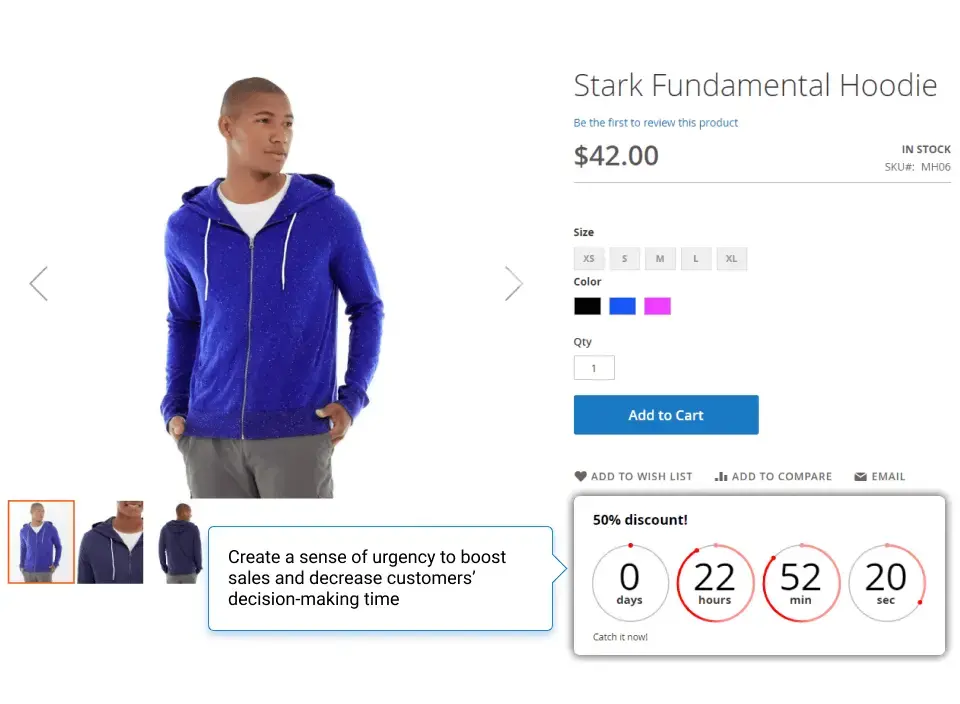Choose size L option
This screenshot has height=704, width=960.
click(696, 259)
